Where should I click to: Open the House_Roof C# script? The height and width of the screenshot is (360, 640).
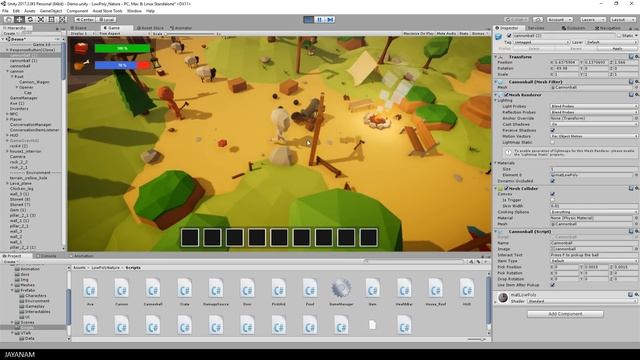tap(436, 289)
